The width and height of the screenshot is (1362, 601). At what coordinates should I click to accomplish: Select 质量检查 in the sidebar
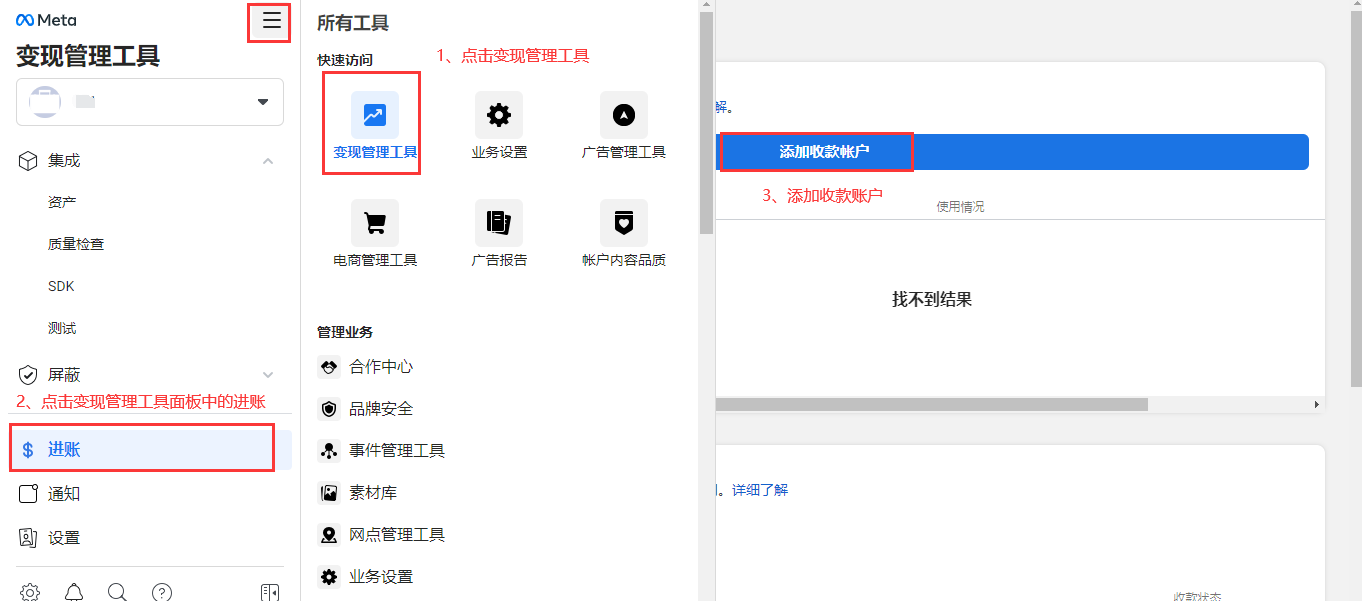[x=76, y=244]
